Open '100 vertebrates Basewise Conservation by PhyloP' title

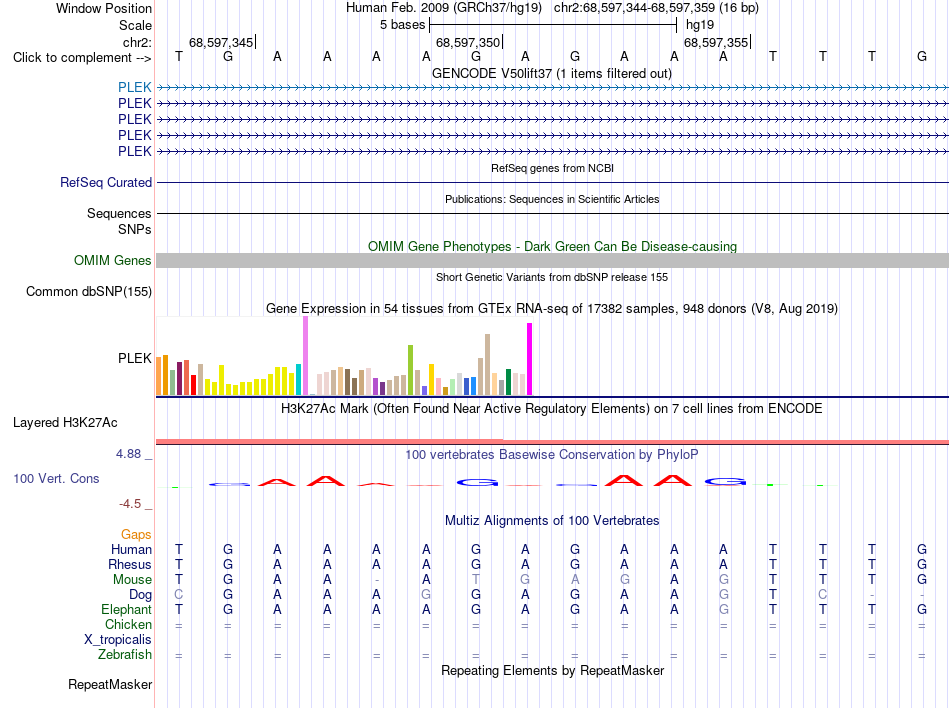pos(552,455)
